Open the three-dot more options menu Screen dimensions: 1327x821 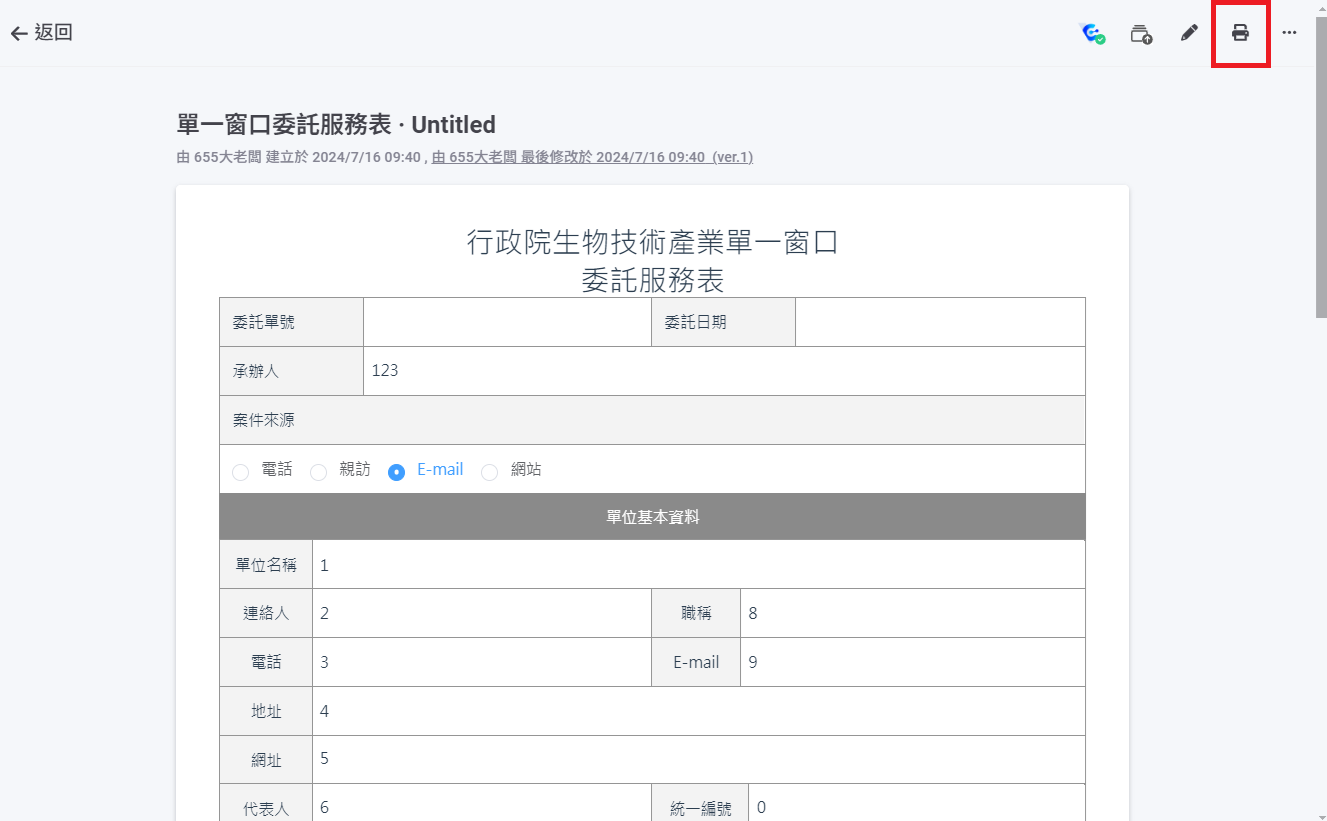coord(1289,33)
